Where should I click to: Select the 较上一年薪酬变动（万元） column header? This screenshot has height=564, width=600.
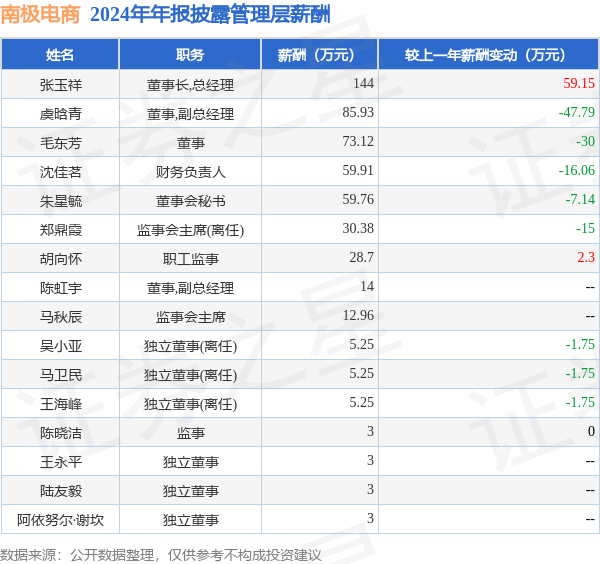(489, 55)
